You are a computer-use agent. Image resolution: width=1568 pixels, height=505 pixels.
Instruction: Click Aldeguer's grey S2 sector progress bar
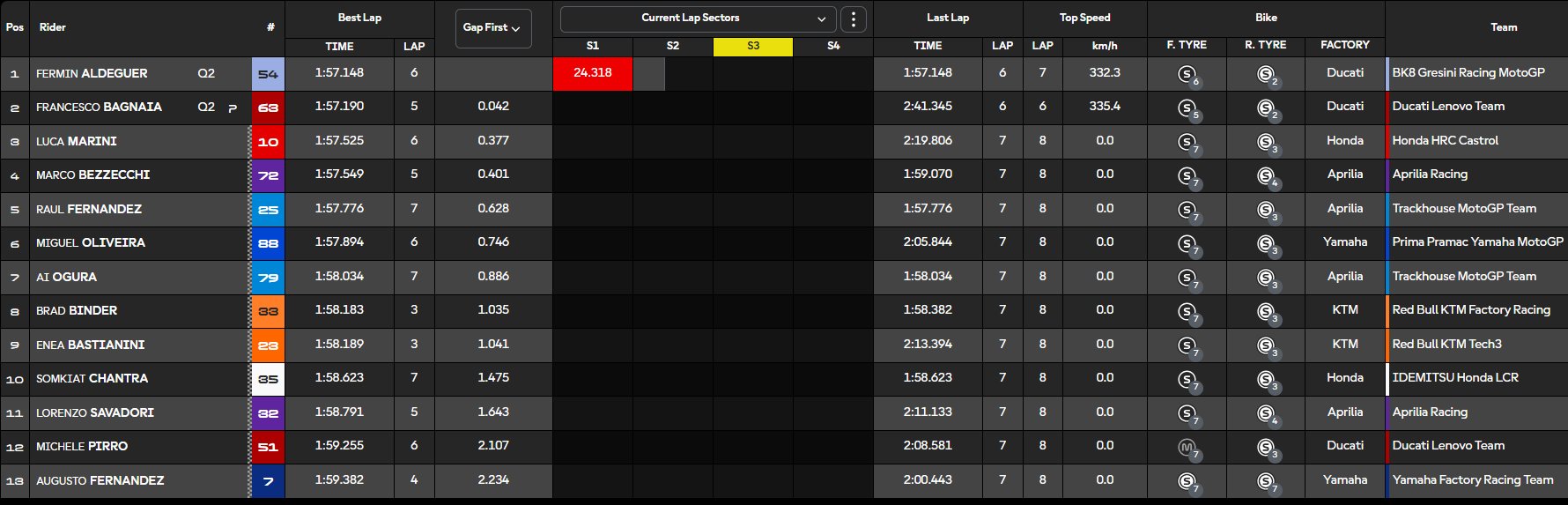[x=648, y=74]
